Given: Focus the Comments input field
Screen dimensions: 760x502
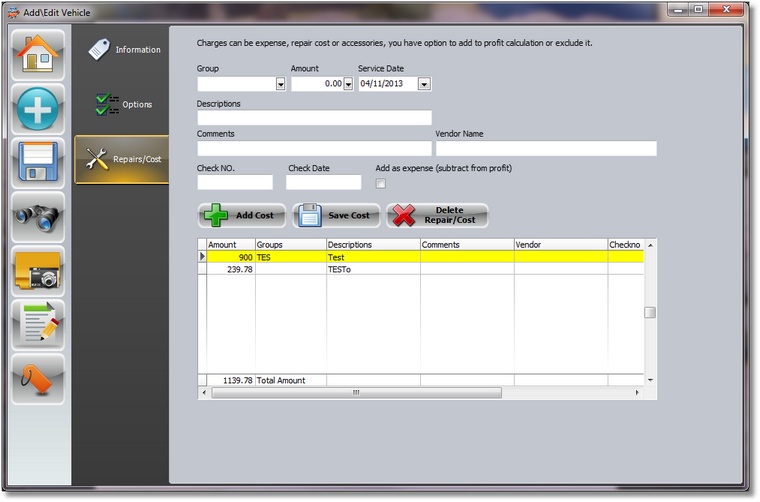Looking at the screenshot, I should click(x=314, y=148).
